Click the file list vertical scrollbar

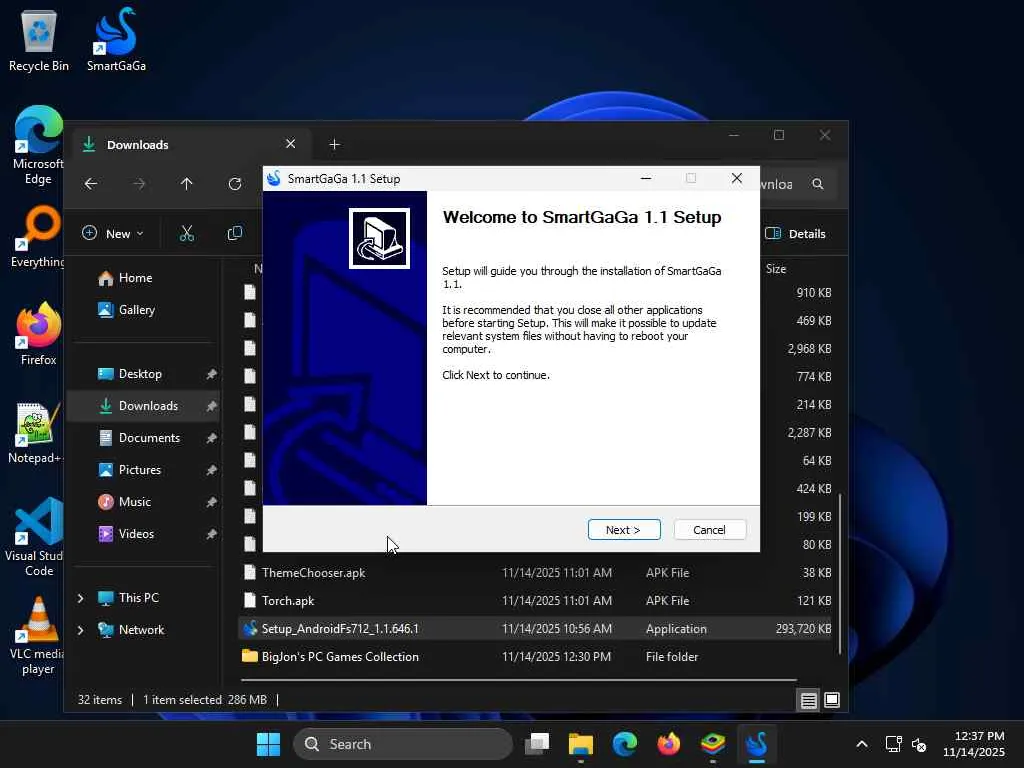tap(839, 573)
